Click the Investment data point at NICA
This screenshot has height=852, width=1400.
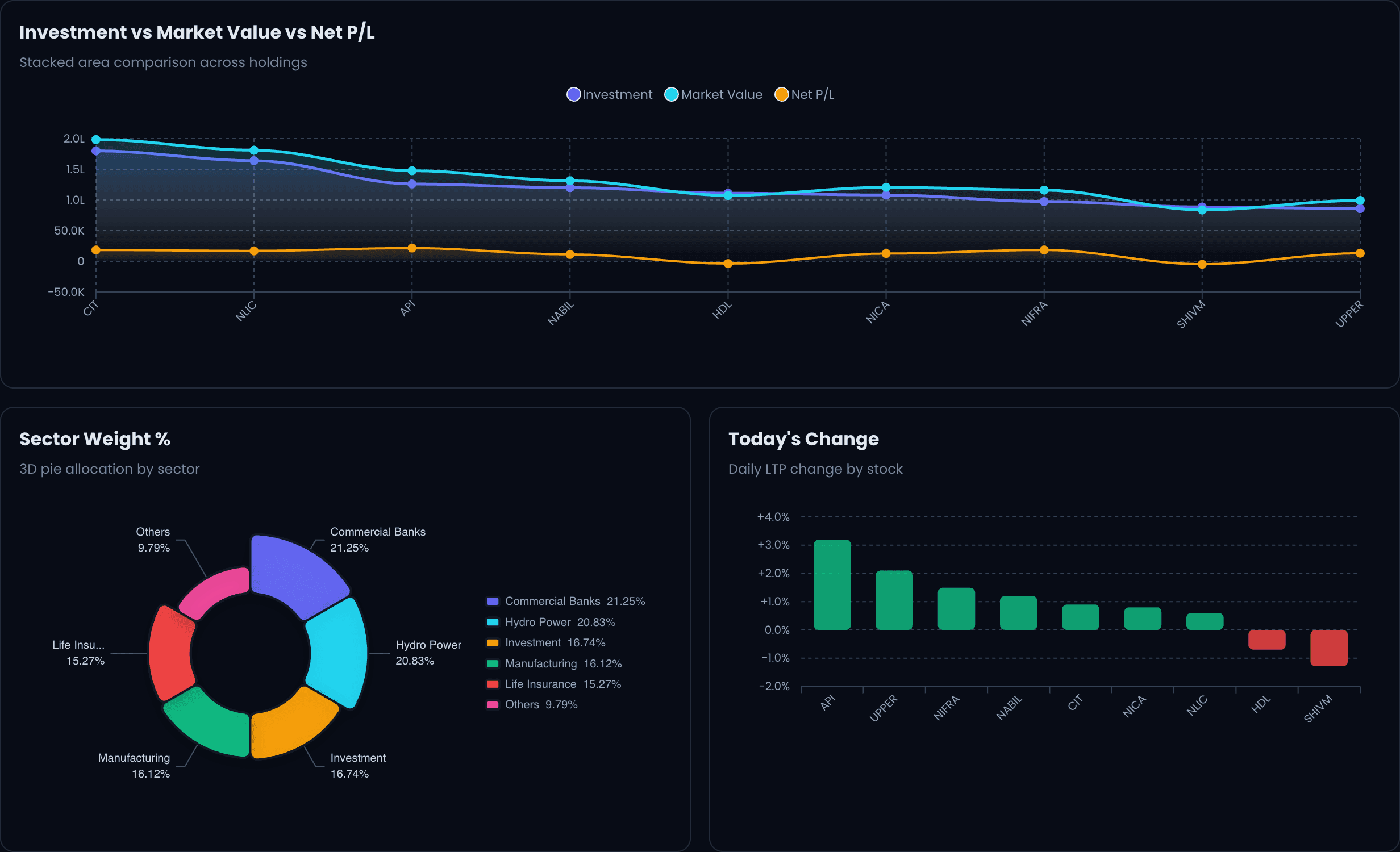(886, 195)
